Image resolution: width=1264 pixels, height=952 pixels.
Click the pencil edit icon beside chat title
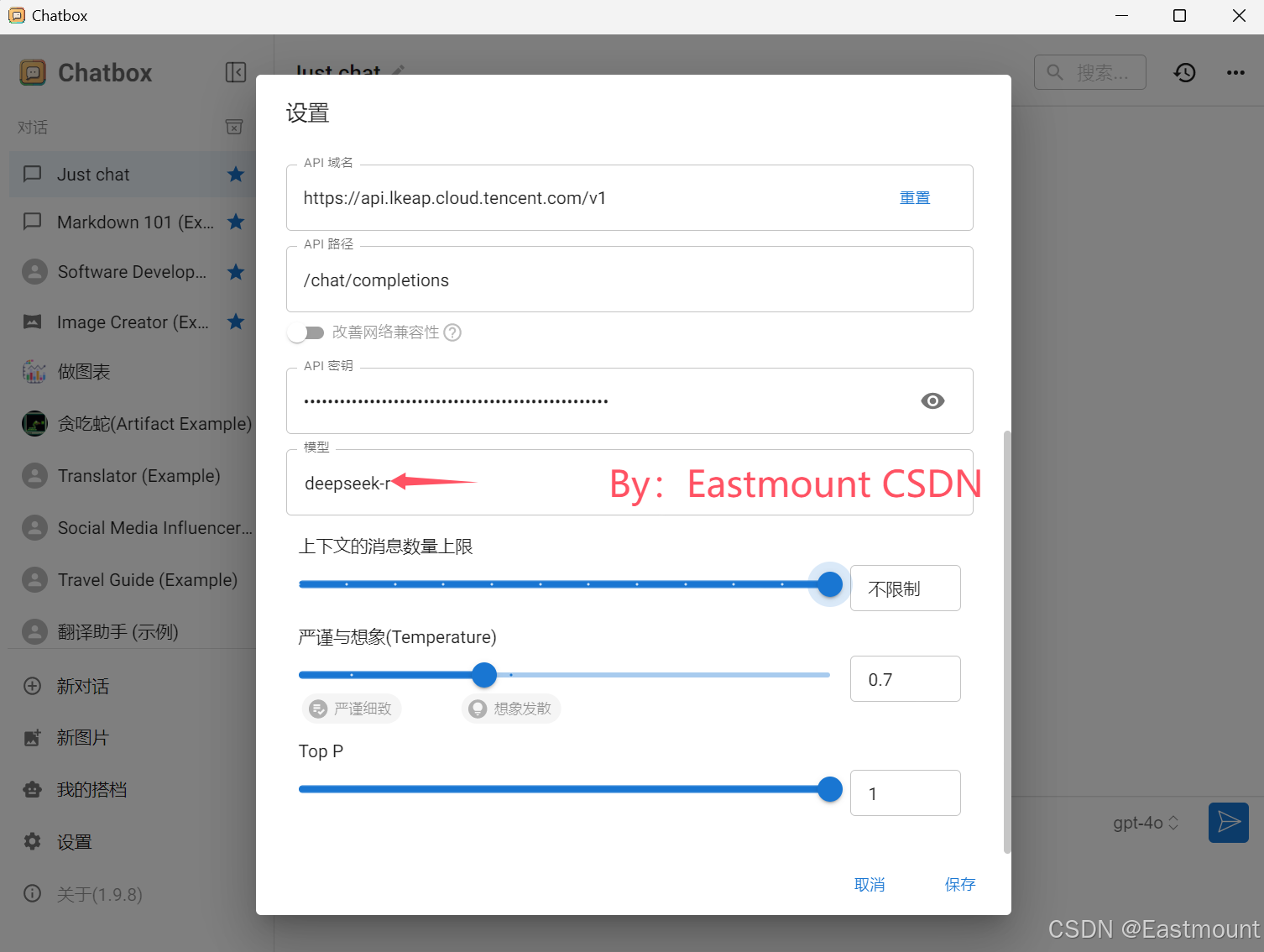(x=399, y=71)
